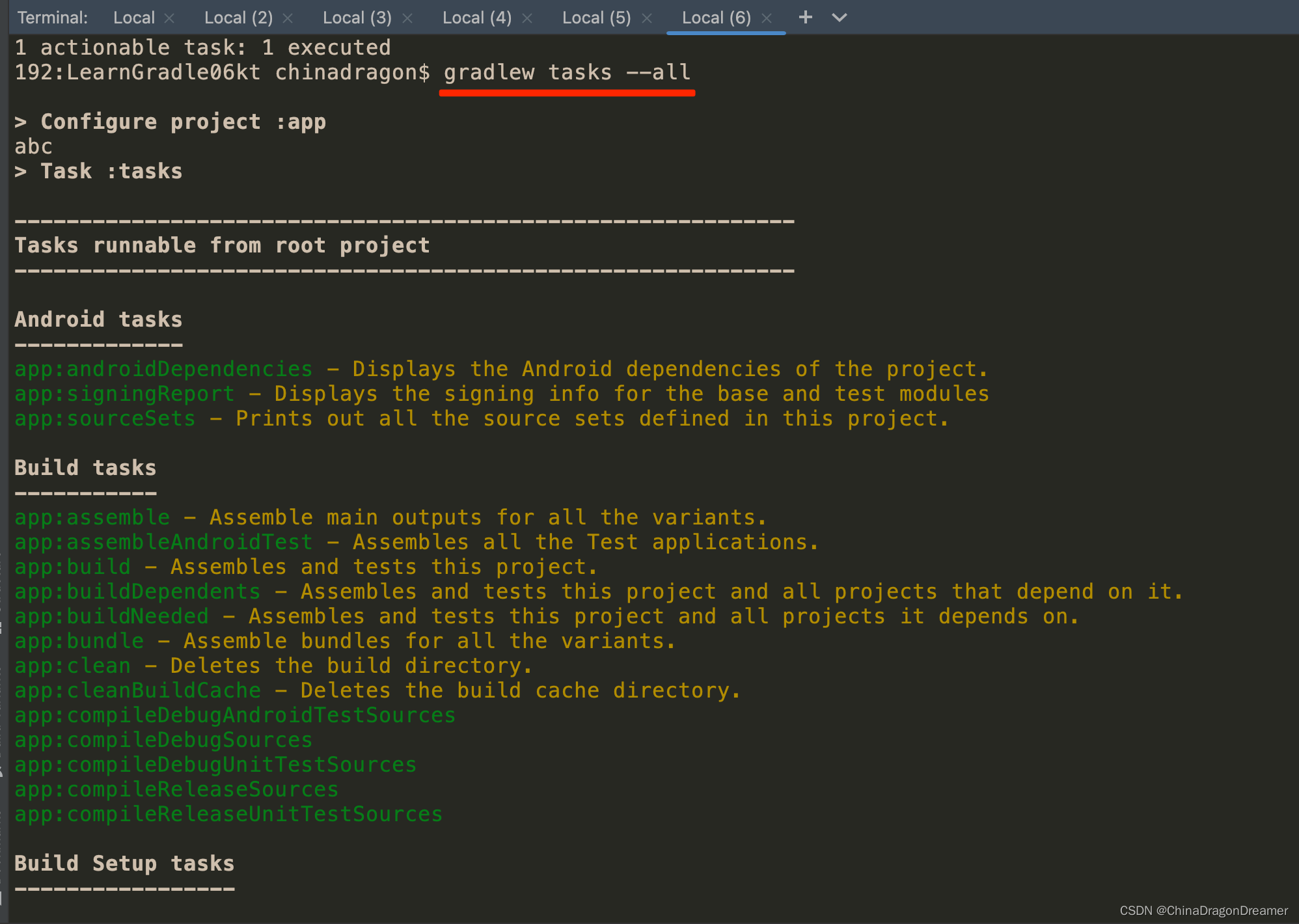Click the app:bundle task name
The image size is (1299, 924).
[79, 641]
